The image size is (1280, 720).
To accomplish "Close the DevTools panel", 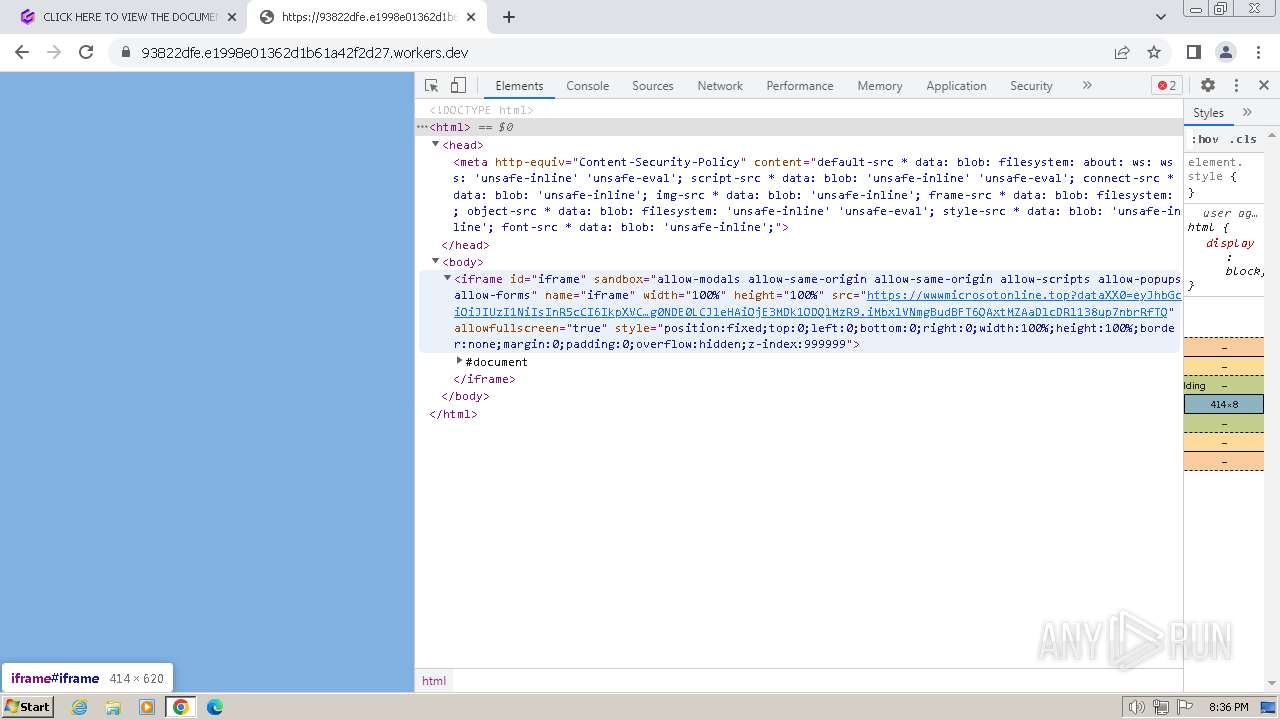I will [x=1263, y=86].
